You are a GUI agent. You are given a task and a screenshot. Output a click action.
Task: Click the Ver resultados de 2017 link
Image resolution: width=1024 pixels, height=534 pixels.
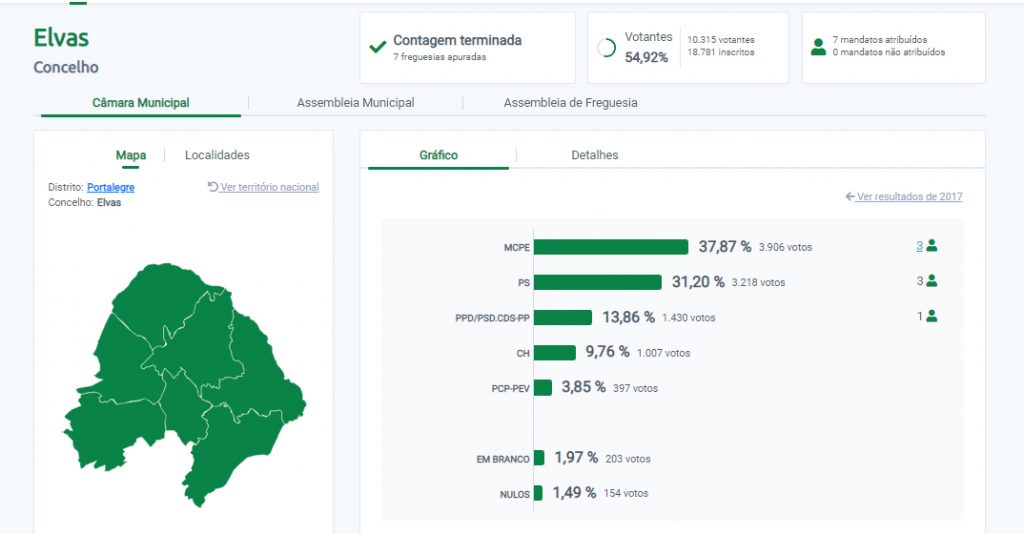click(x=909, y=197)
